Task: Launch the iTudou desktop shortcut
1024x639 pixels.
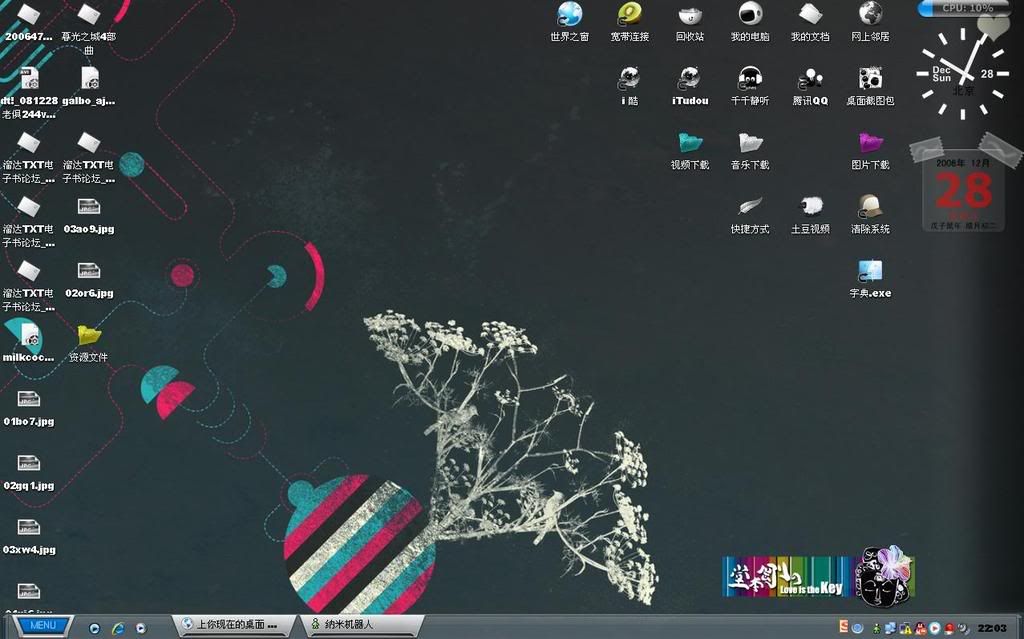Action: [689, 78]
